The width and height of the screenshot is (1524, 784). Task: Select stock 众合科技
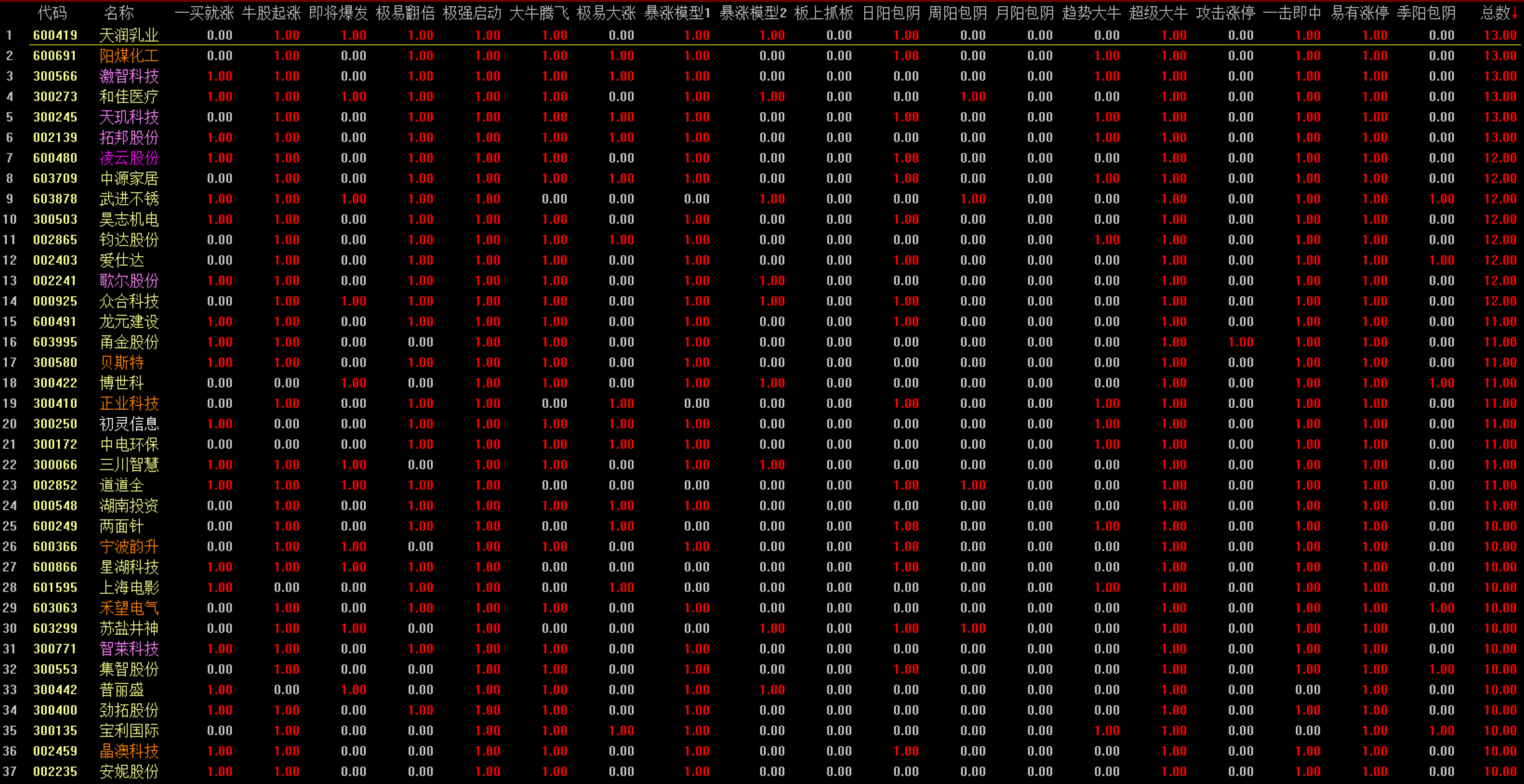click(129, 301)
